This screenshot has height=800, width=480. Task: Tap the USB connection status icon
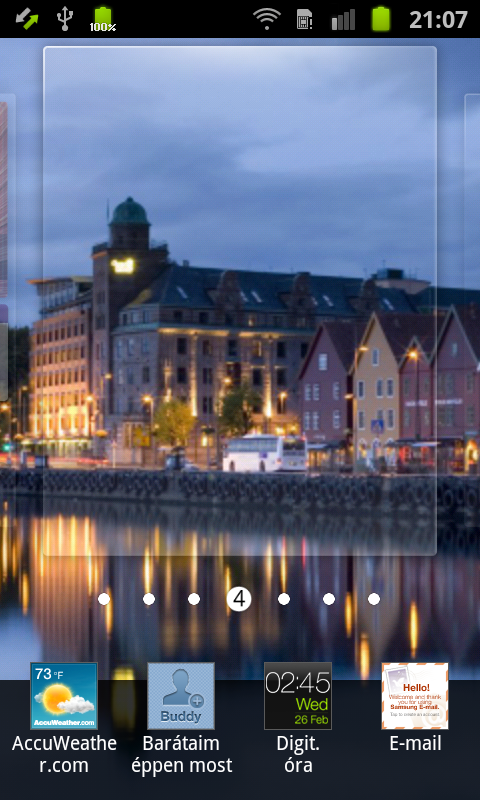pos(64,19)
